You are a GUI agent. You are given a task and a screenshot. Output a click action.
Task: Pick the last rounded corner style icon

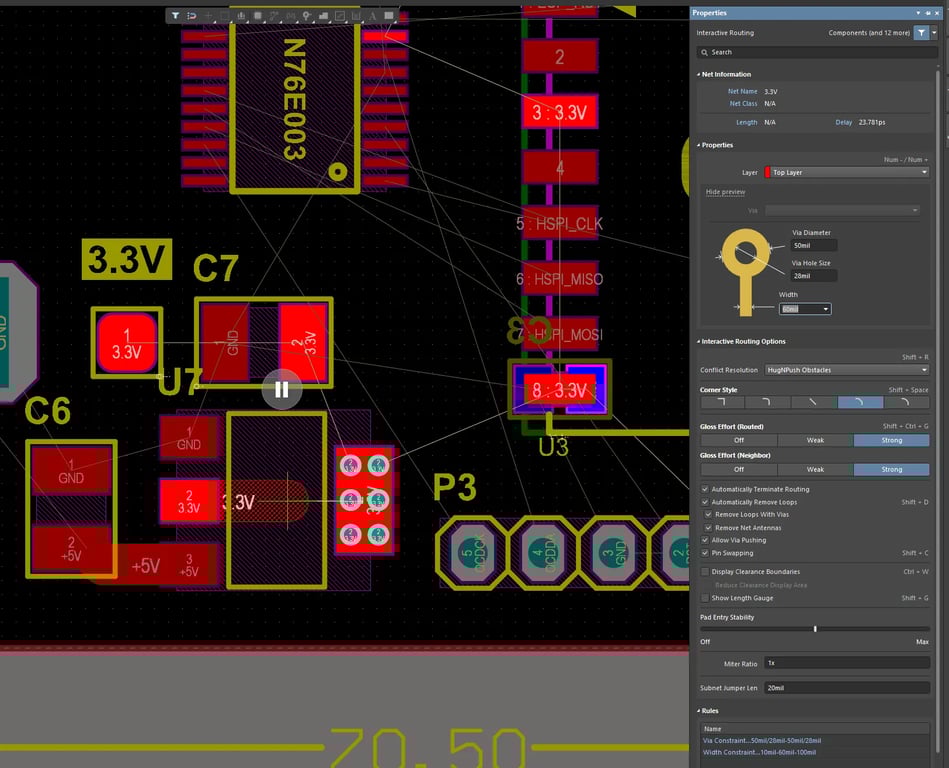tap(906, 402)
